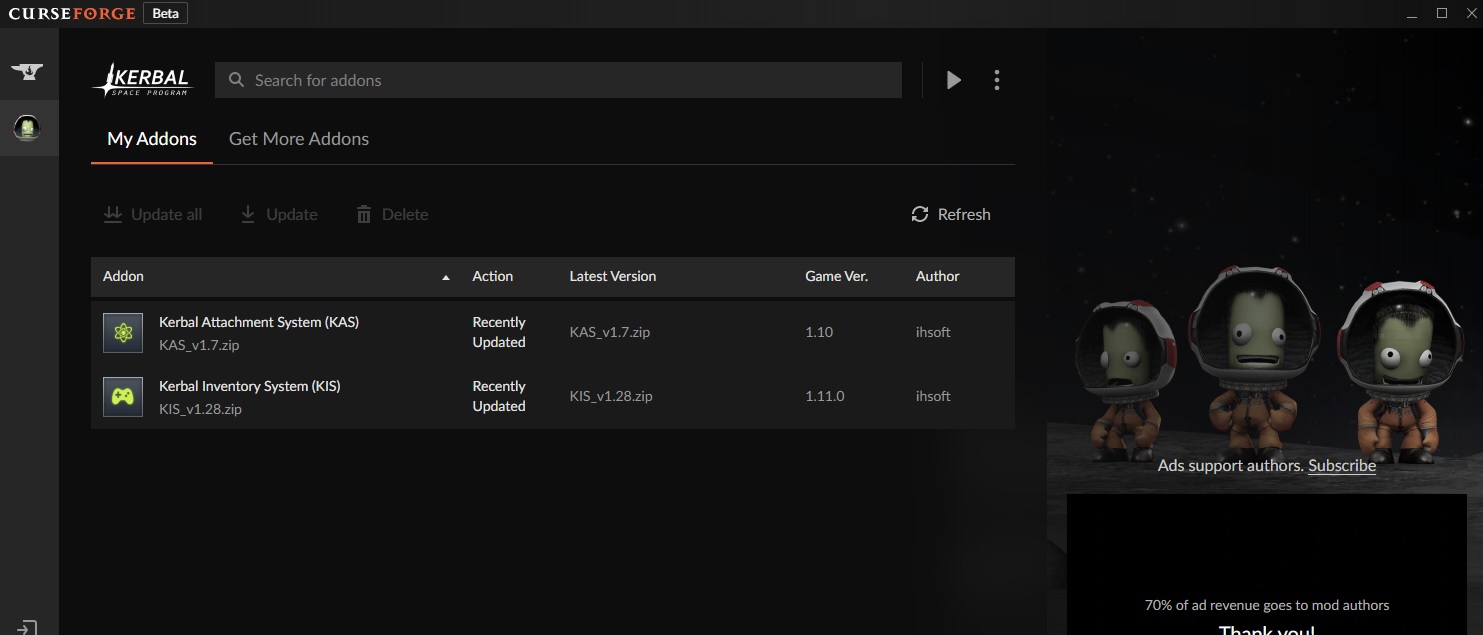The image size is (1483, 635).
Task: Sort by Latest Version column header
Action: (612, 276)
